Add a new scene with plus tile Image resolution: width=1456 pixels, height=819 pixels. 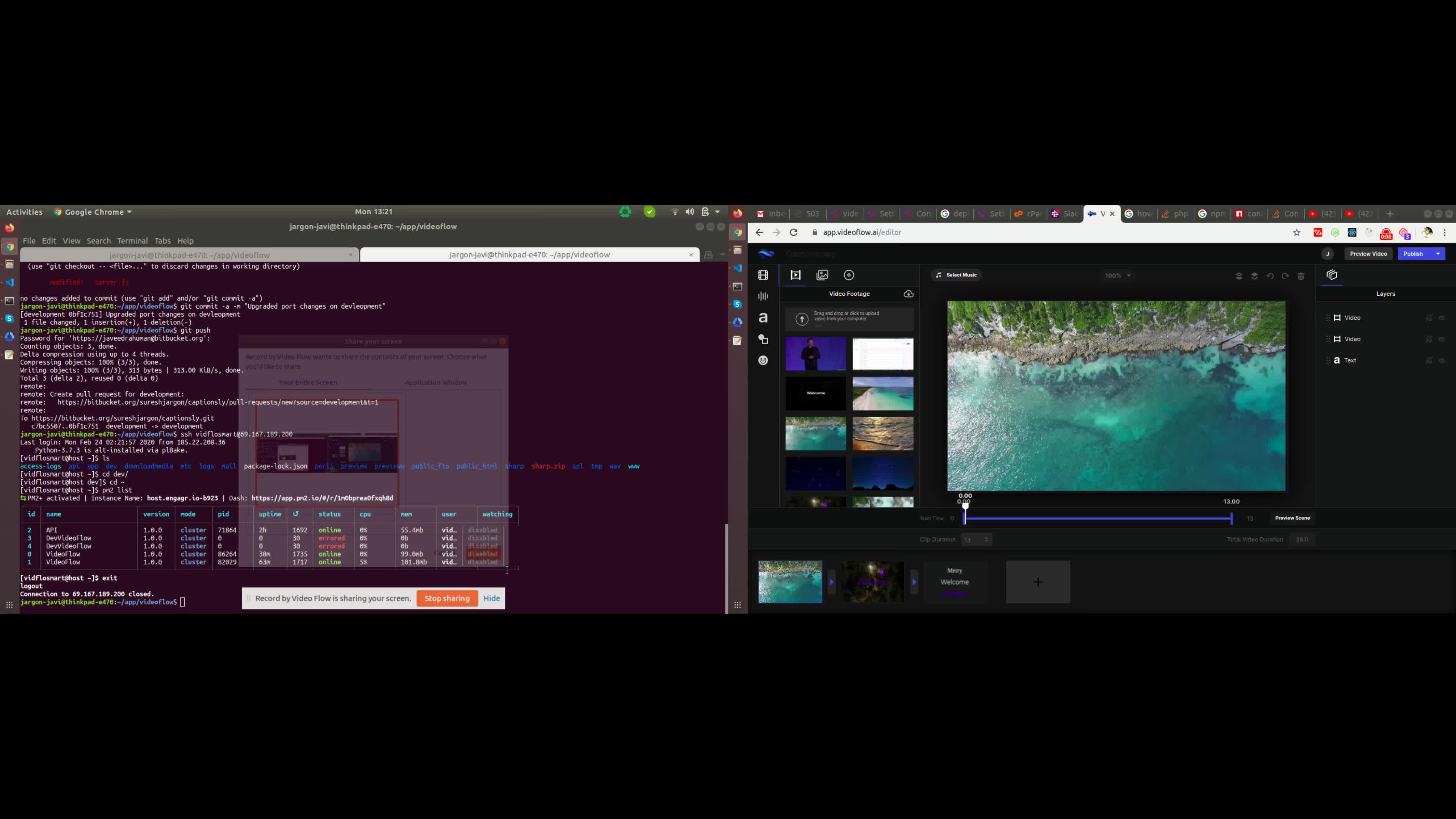coord(1038,582)
